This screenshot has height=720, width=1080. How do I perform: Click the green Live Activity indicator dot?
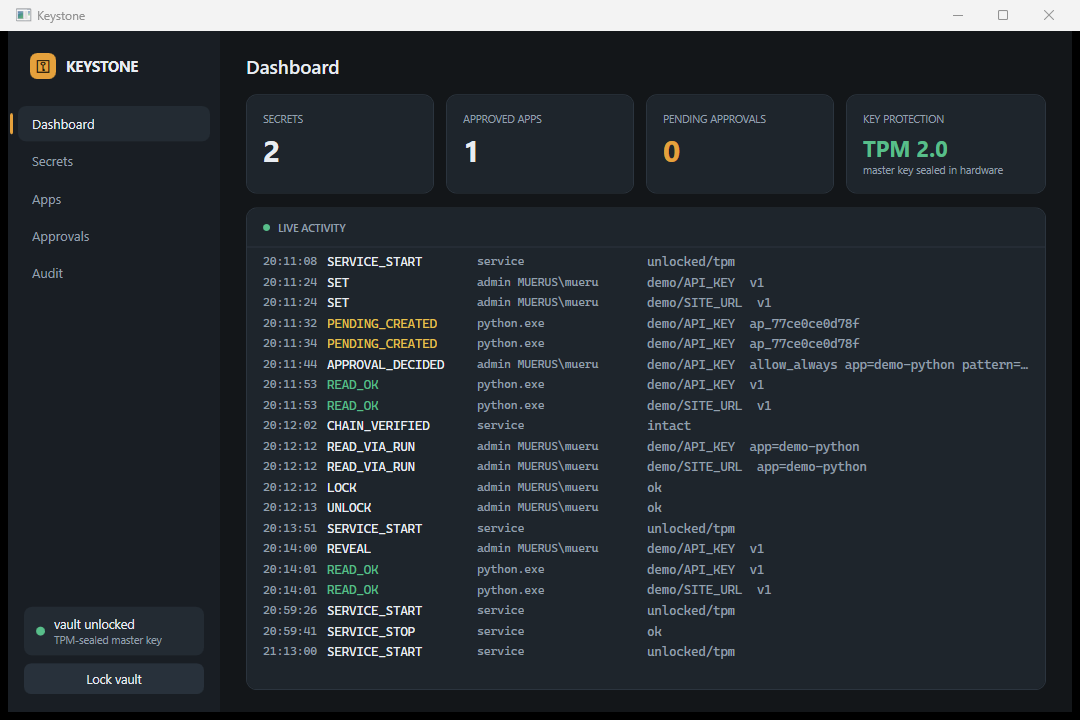267,227
